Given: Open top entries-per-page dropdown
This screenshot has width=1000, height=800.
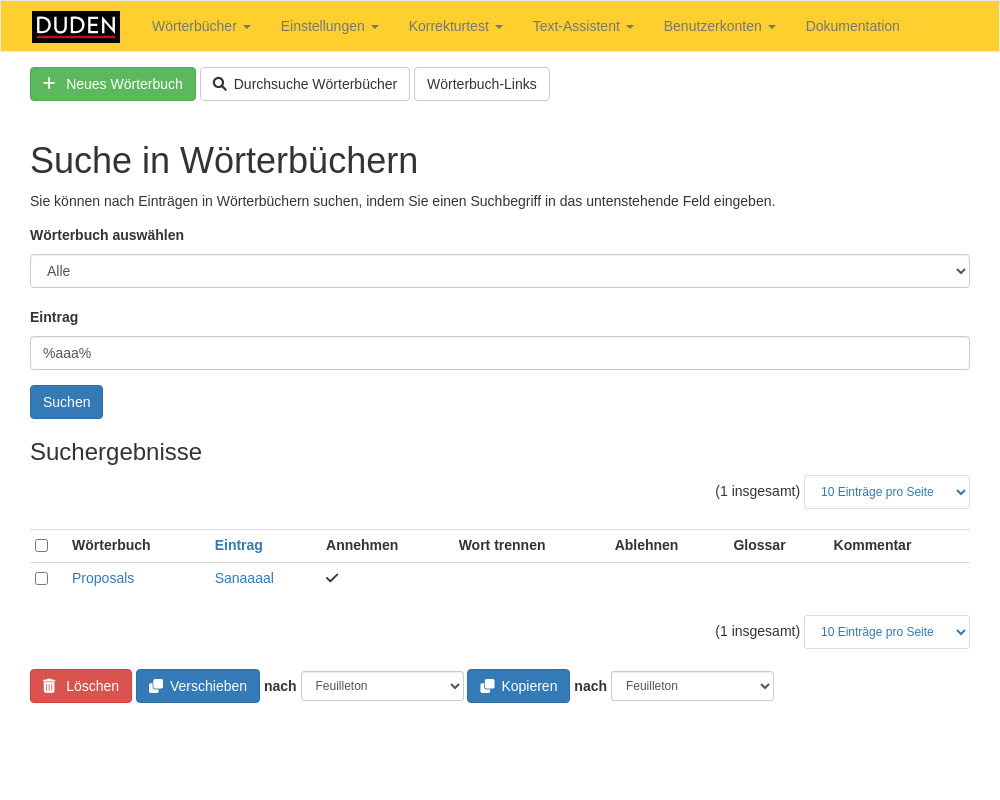Looking at the screenshot, I should (886, 492).
